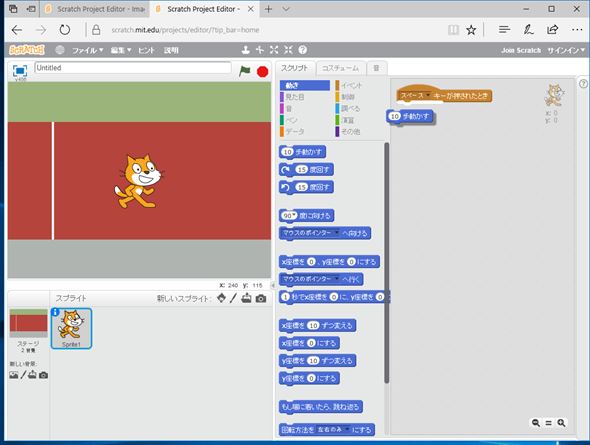The image size is (590, 445).
Task: Click the block help question icon
Action: 303,50
